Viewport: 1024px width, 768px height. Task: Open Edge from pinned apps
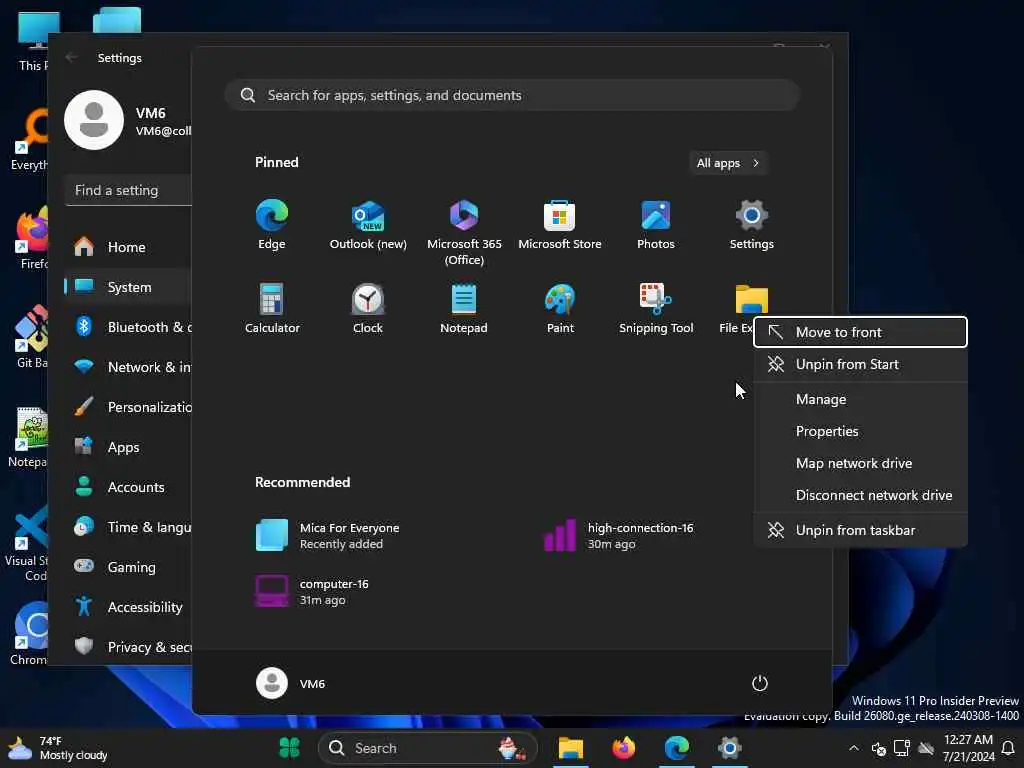click(x=272, y=225)
